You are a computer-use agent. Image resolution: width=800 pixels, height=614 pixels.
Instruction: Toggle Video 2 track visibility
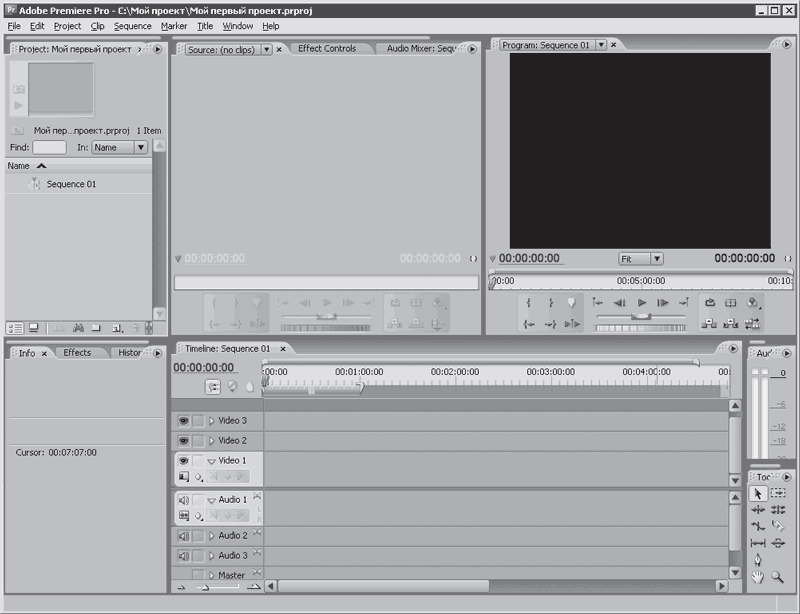[x=183, y=441]
